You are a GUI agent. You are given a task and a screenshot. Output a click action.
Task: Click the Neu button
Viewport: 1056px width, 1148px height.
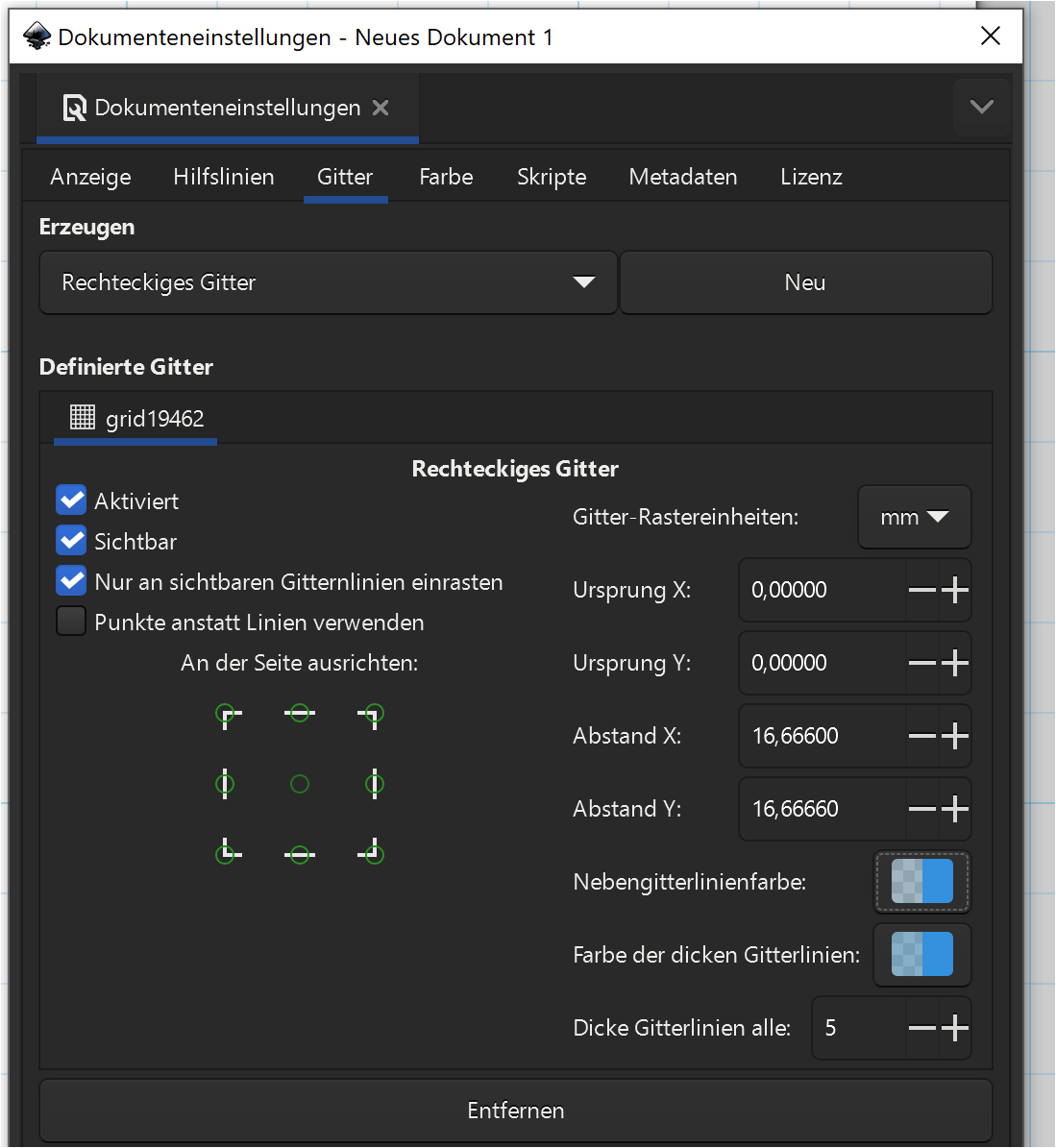pyautogui.click(x=805, y=282)
